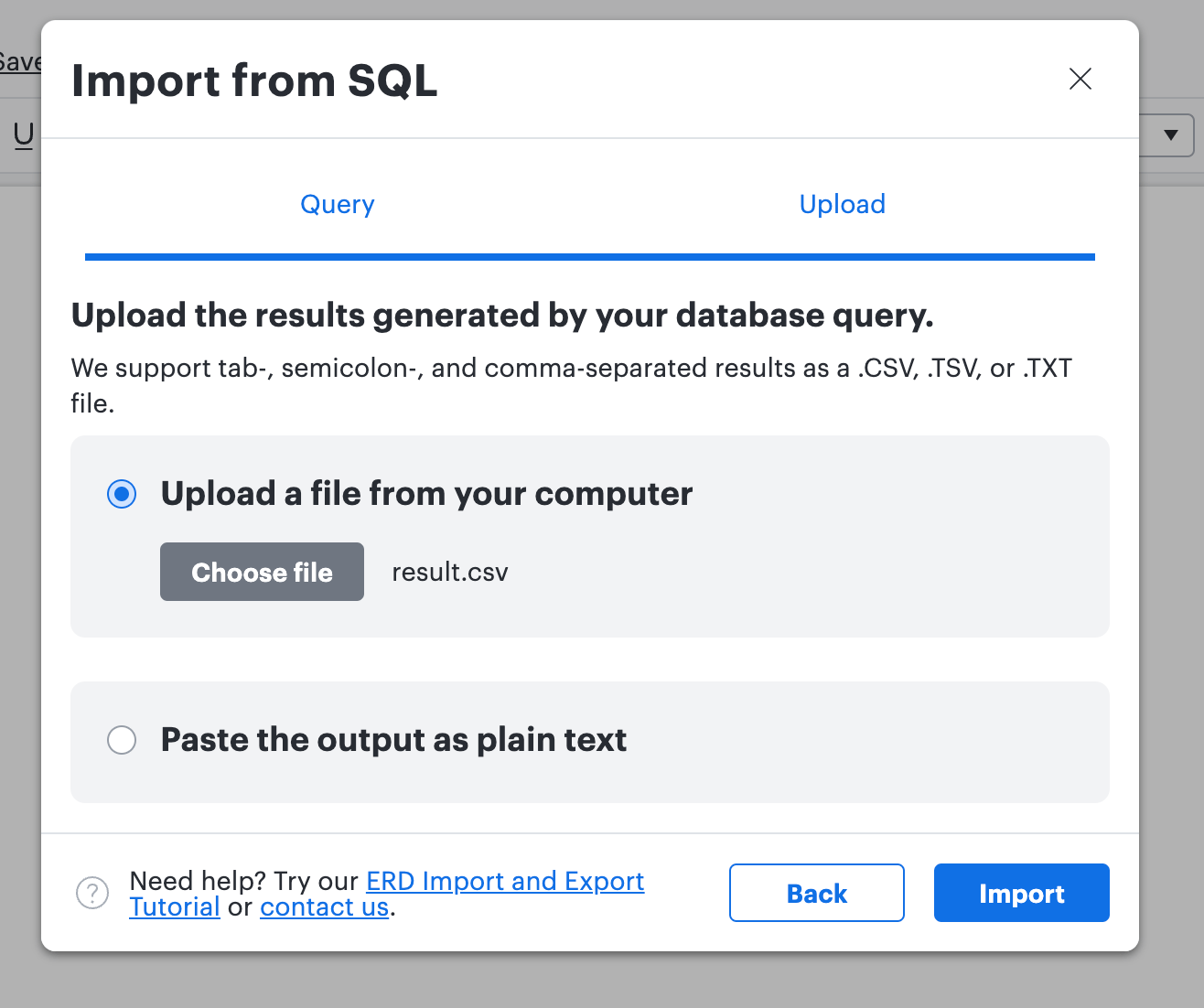This screenshot has width=1204, height=1008.
Task: Click the contact us link
Action: 324,906
